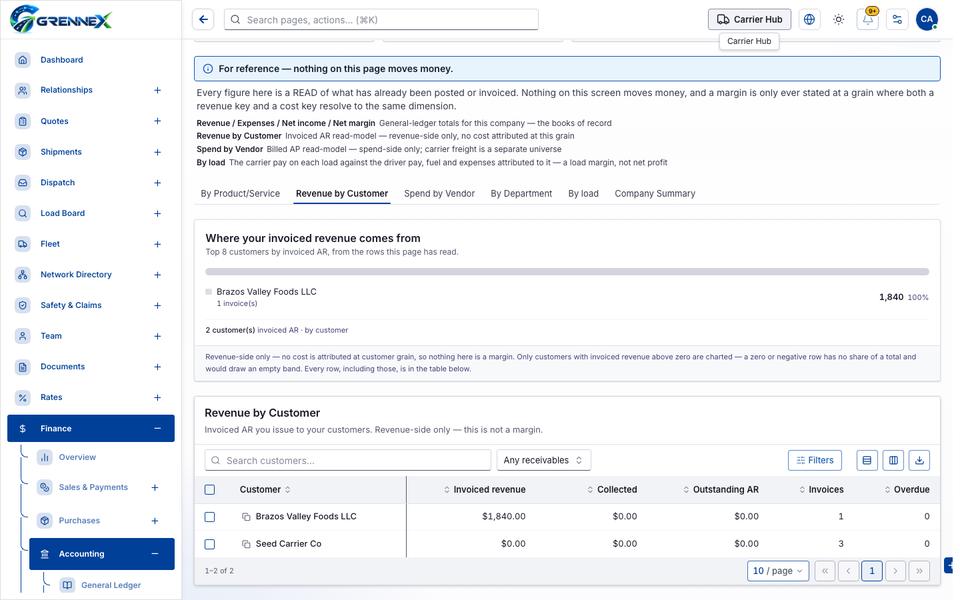Click the Grennex logo
This screenshot has width=960, height=600.
[x=61, y=18]
